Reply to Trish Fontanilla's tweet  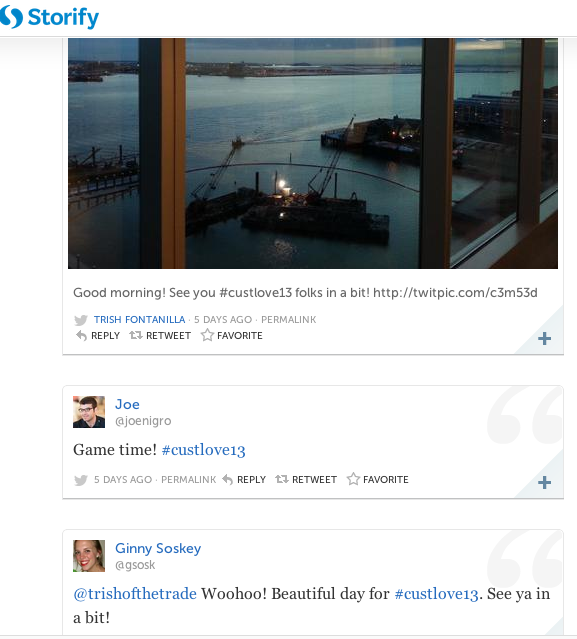[x=98, y=335]
